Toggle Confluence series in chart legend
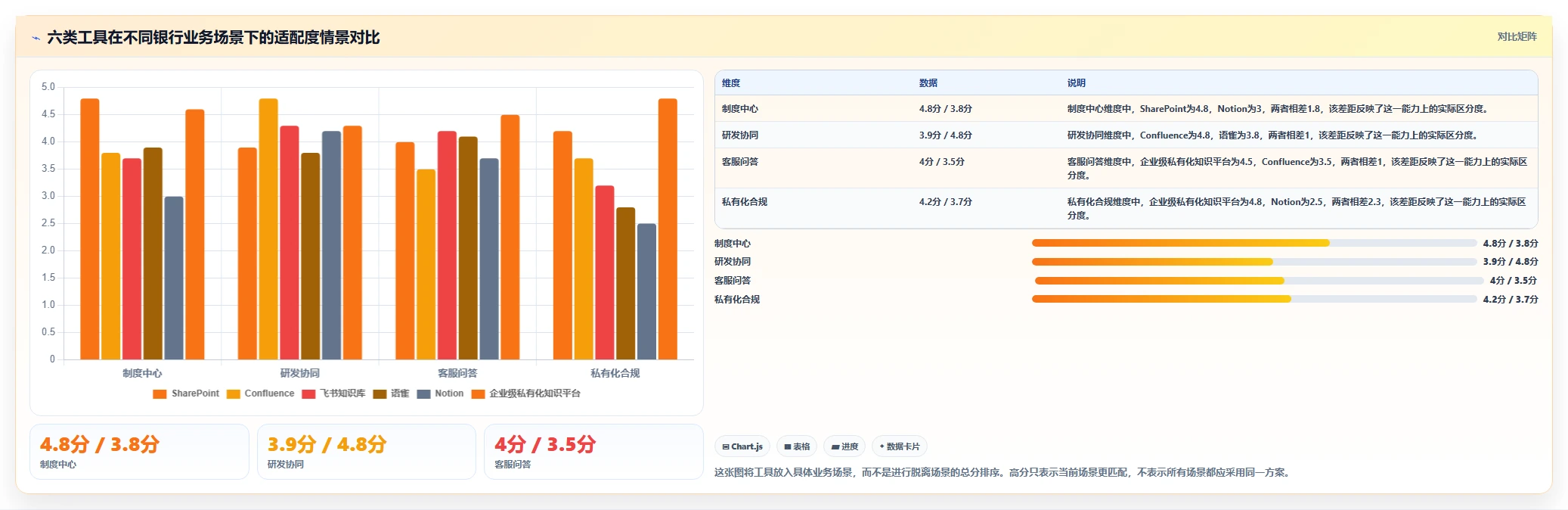 (x=261, y=393)
